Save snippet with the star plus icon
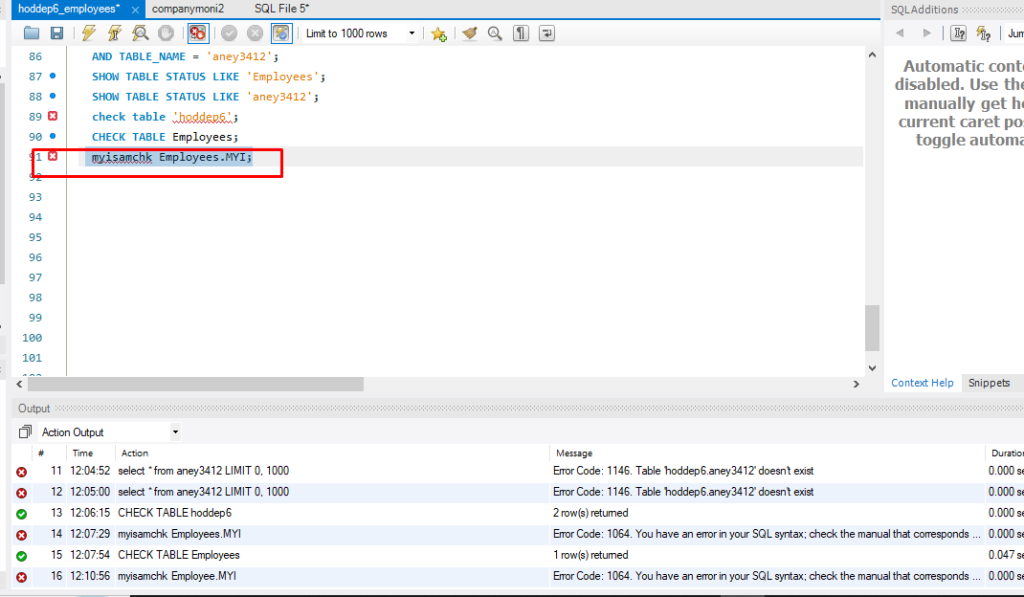This screenshot has width=1024, height=597. click(x=438, y=33)
